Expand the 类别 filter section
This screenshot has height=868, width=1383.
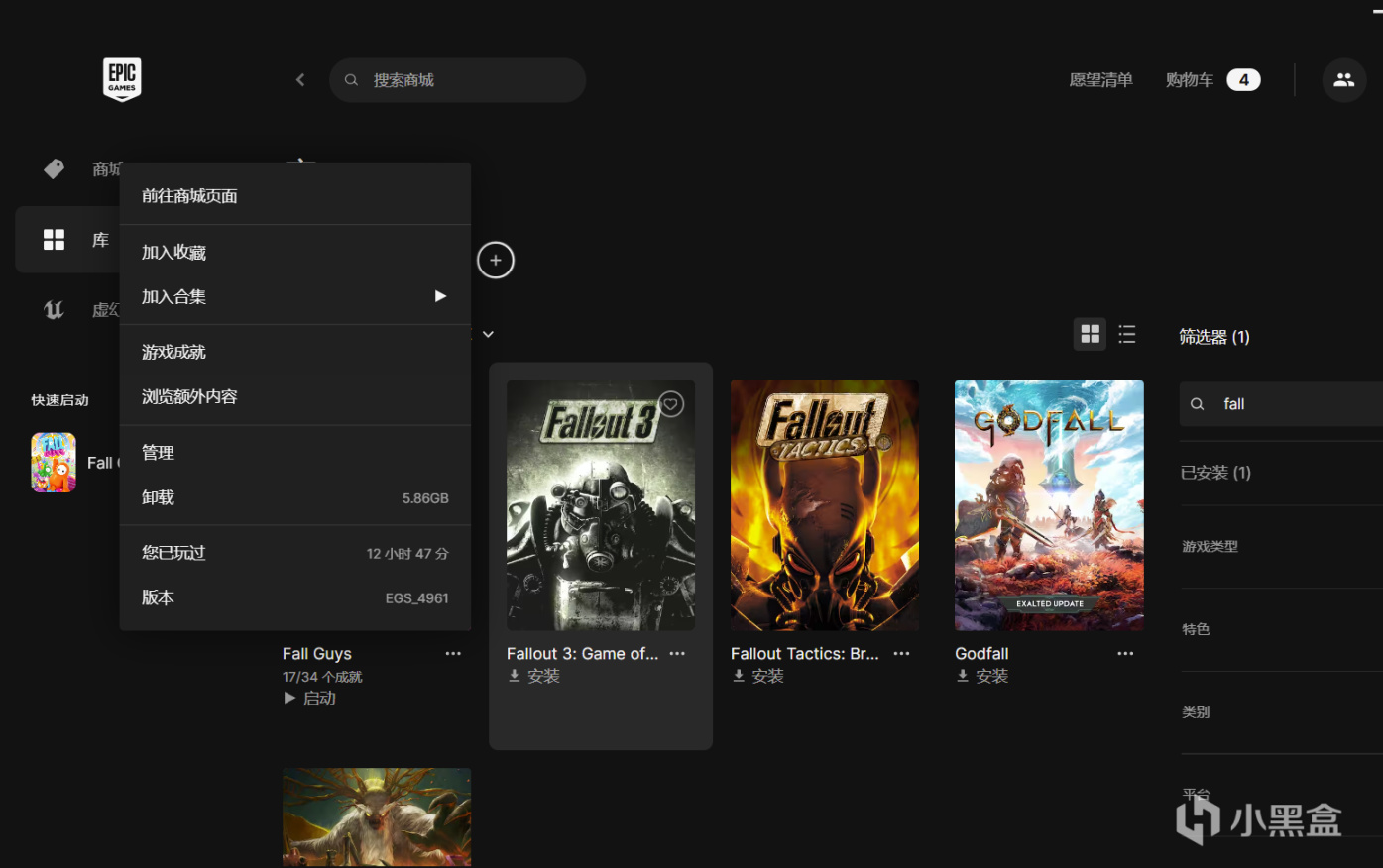click(x=1281, y=712)
